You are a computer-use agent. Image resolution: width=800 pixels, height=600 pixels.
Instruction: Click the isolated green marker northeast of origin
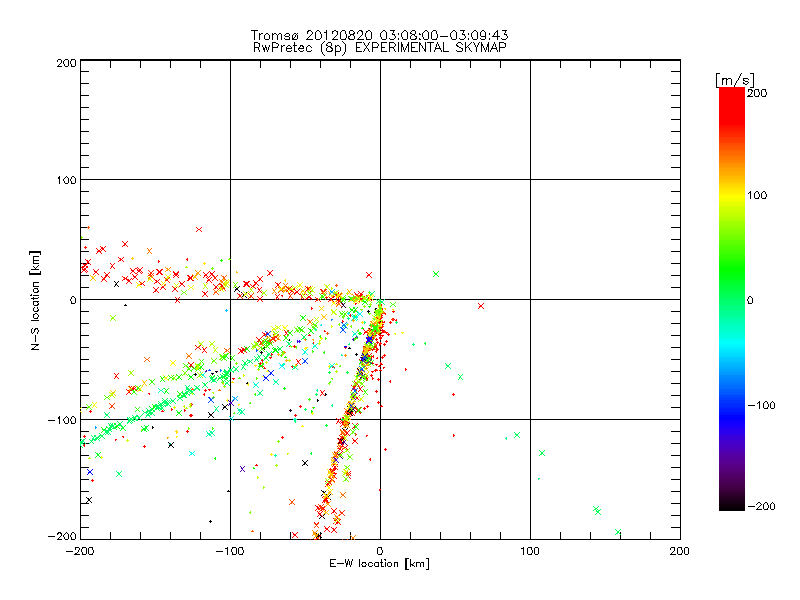436,274
